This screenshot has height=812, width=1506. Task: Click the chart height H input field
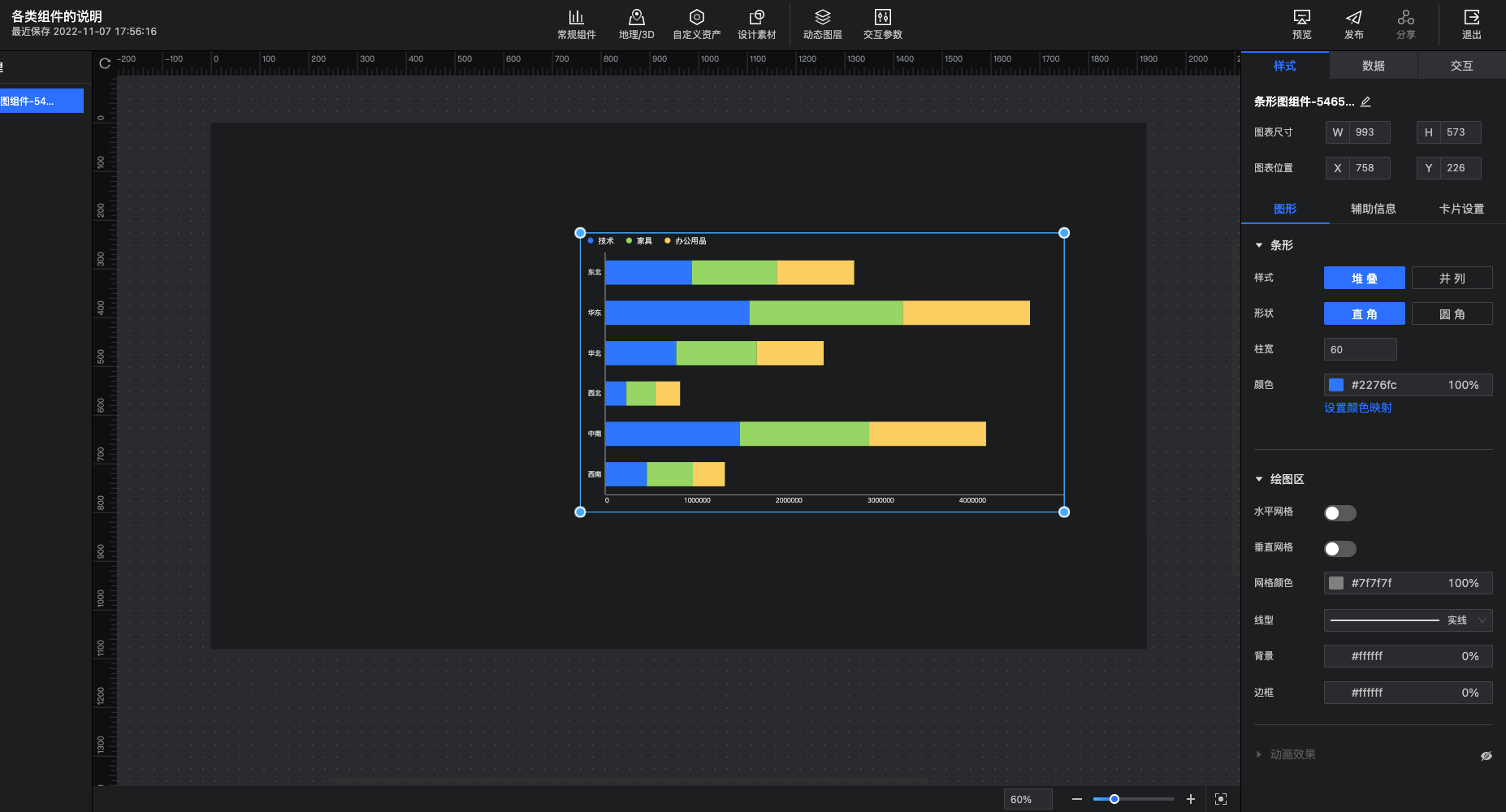[x=1461, y=132]
